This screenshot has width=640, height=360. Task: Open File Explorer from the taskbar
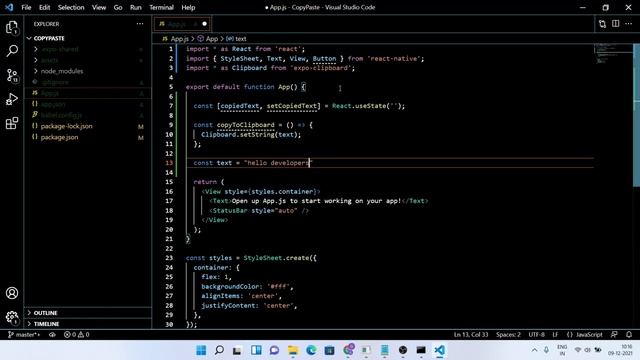tap(293, 350)
